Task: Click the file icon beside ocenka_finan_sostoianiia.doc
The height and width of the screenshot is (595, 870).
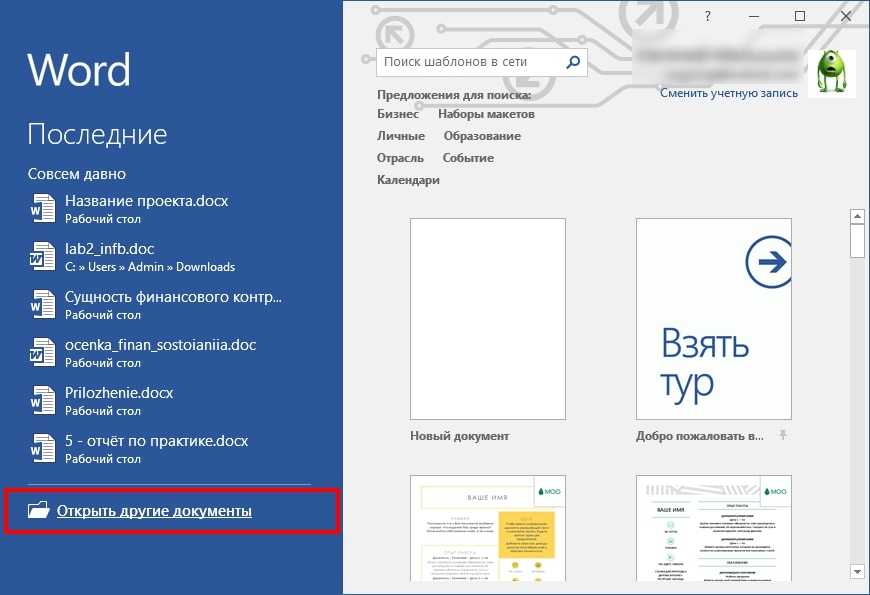Action: pos(42,353)
